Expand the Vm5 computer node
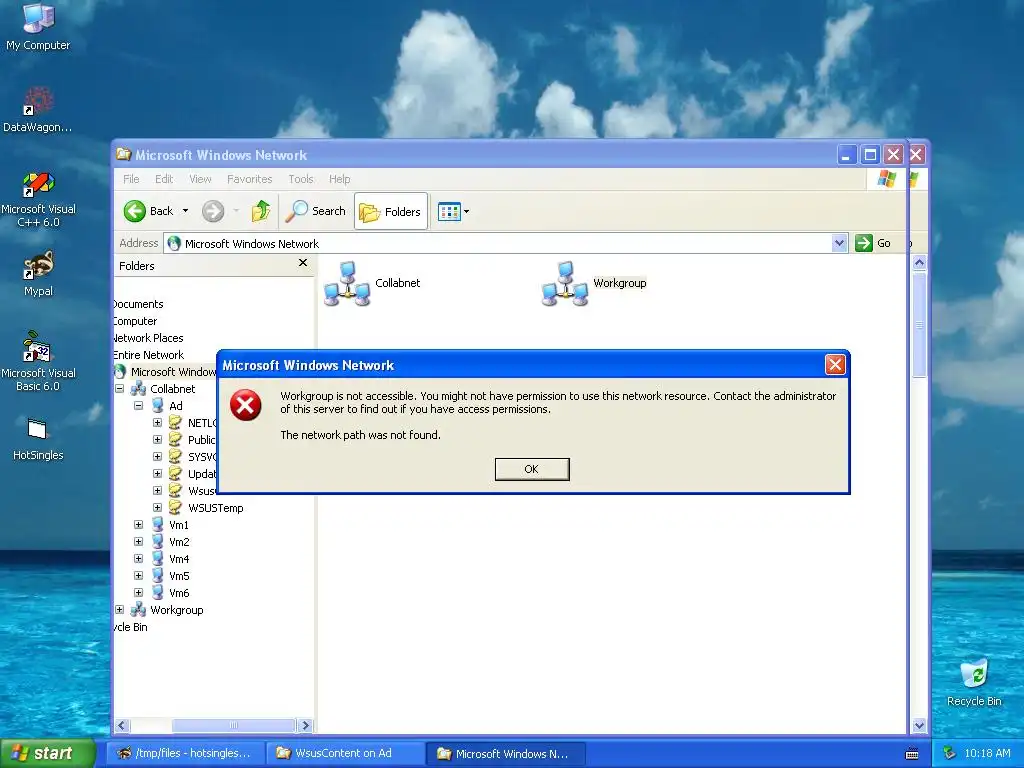This screenshot has height=768, width=1024. point(138,575)
